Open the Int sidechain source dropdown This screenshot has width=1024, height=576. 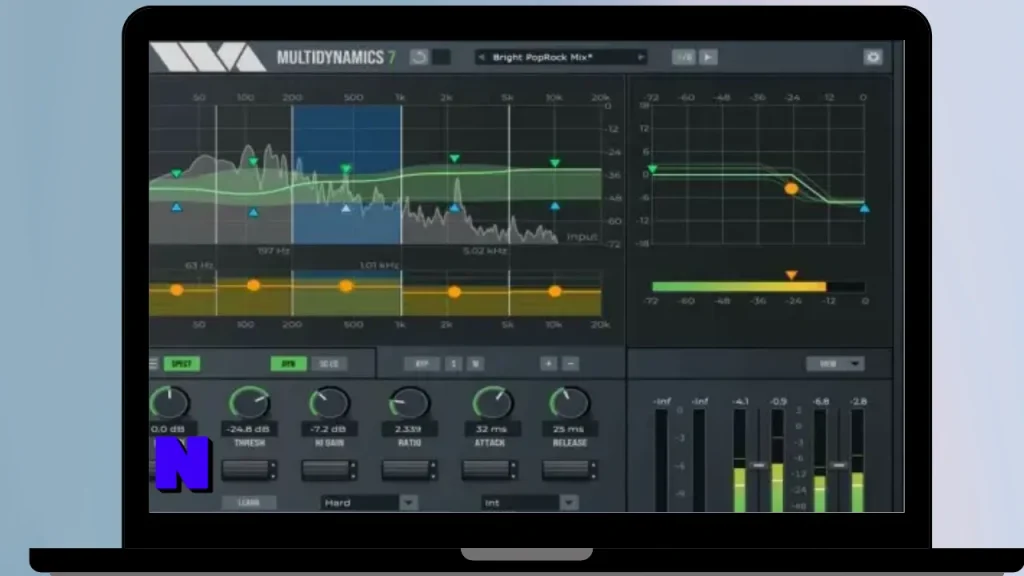530,503
